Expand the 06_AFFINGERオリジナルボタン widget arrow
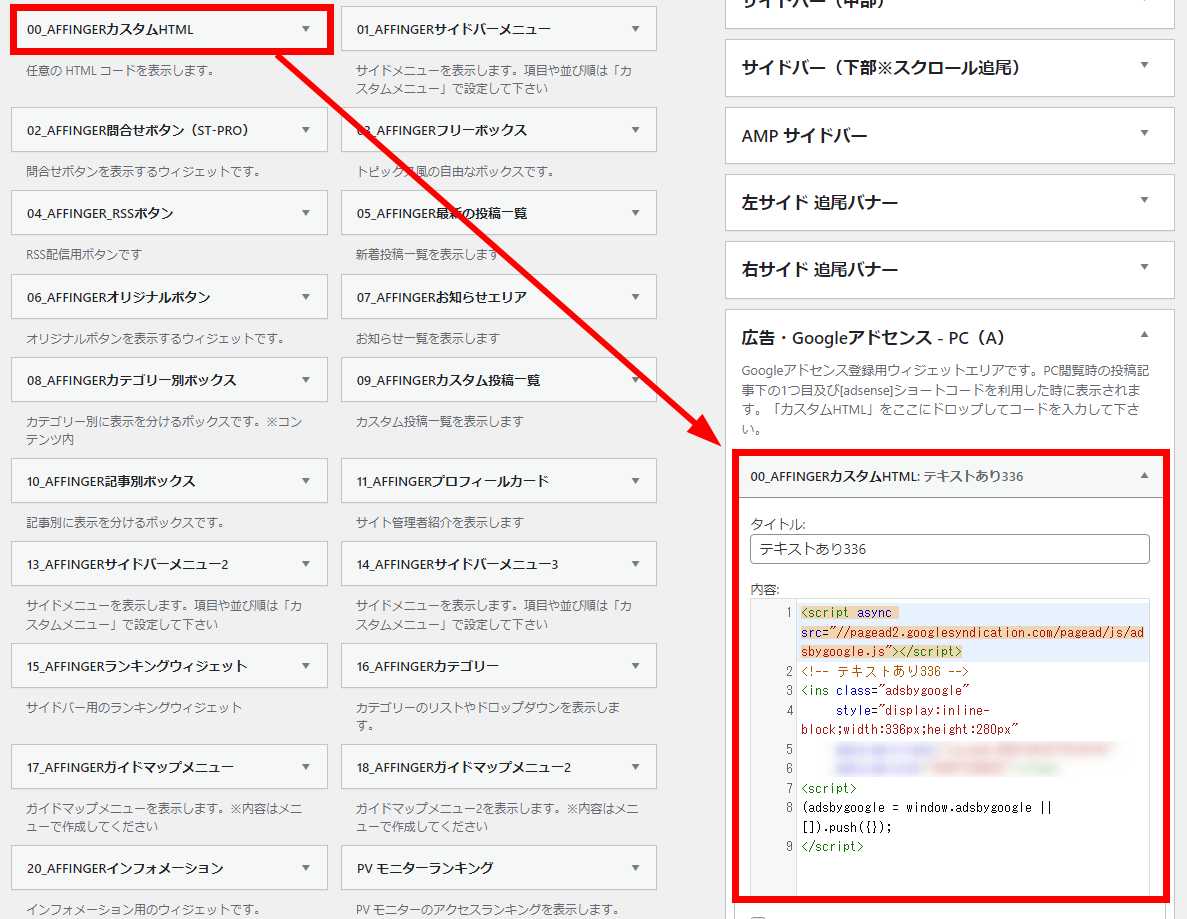Screen dimensions: 1187x919 coord(306,297)
